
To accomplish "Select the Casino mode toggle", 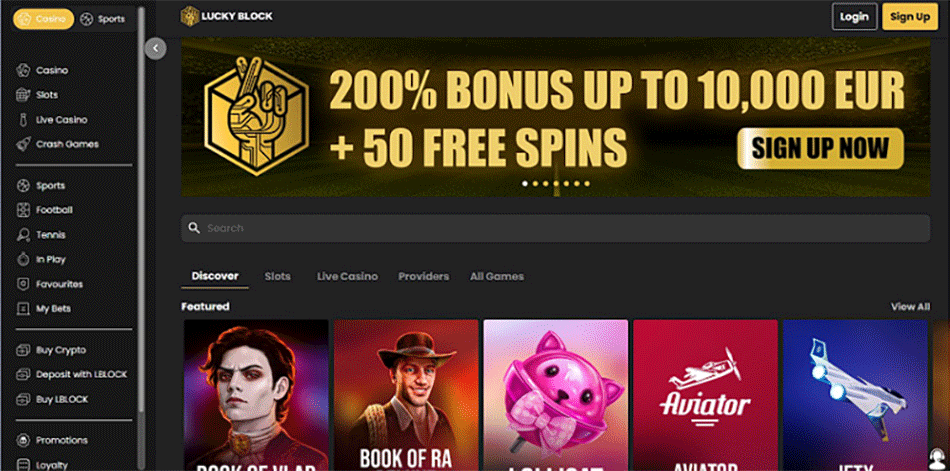I will point(44,19).
